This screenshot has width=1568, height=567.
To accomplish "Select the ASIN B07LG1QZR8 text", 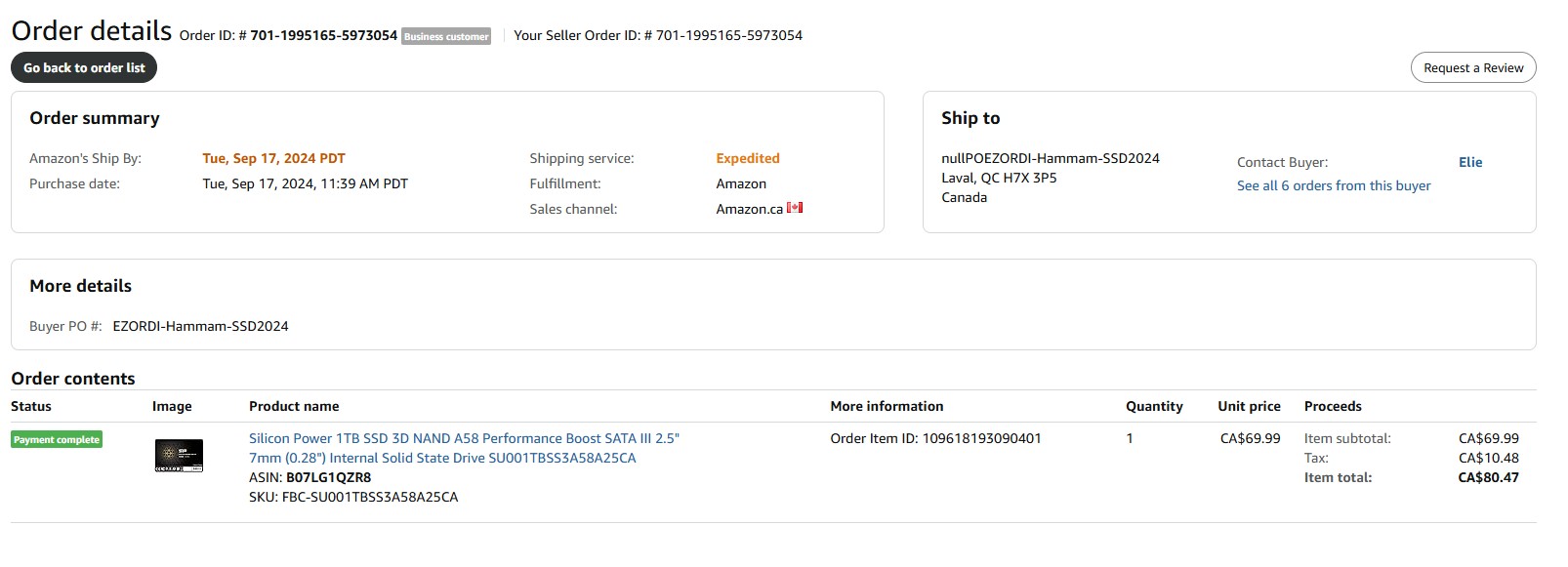I will [328, 477].
